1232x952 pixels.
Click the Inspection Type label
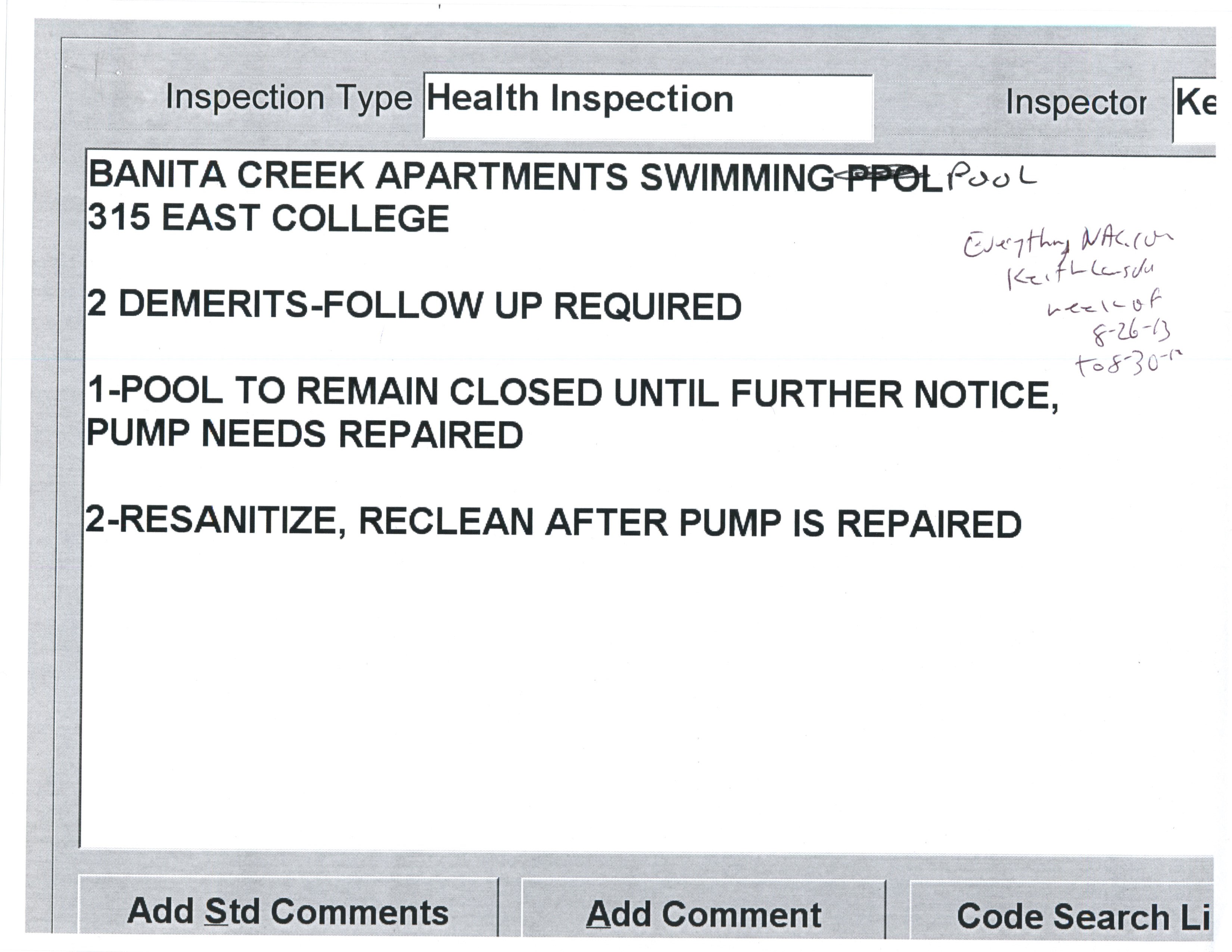[x=289, y=98]
